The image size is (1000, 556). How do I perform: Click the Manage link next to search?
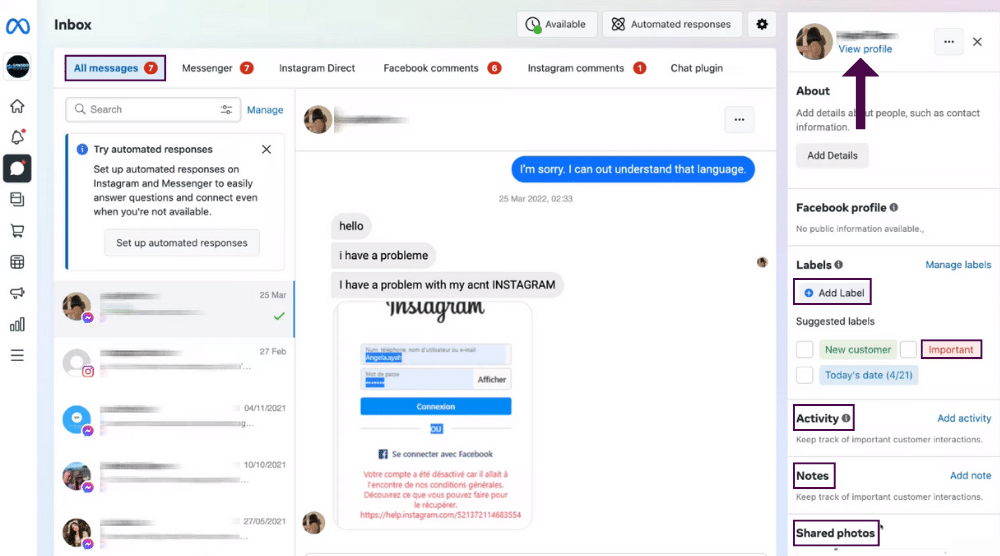click(x=265, y=110)
